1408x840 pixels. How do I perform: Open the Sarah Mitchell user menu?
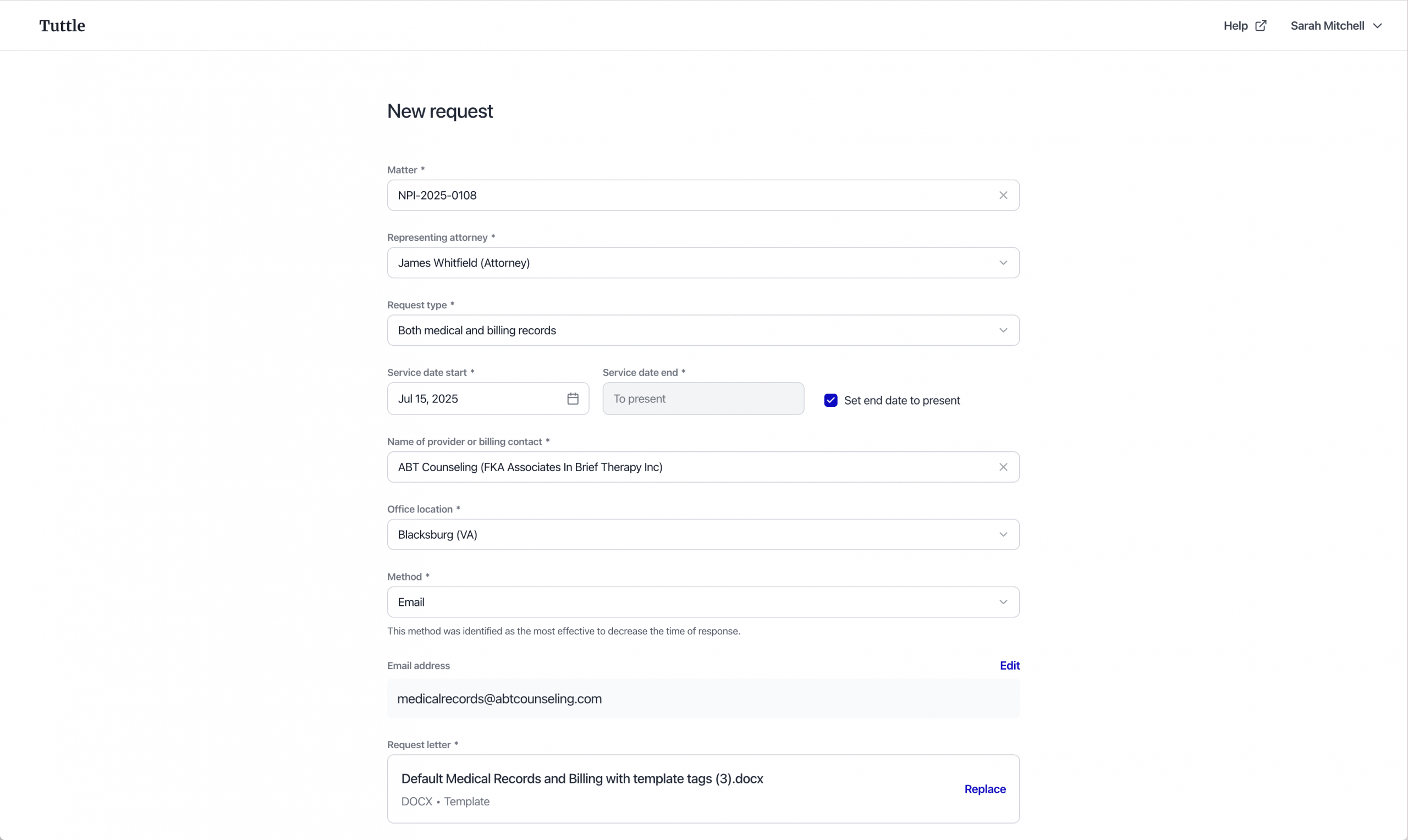(1327, 25)
